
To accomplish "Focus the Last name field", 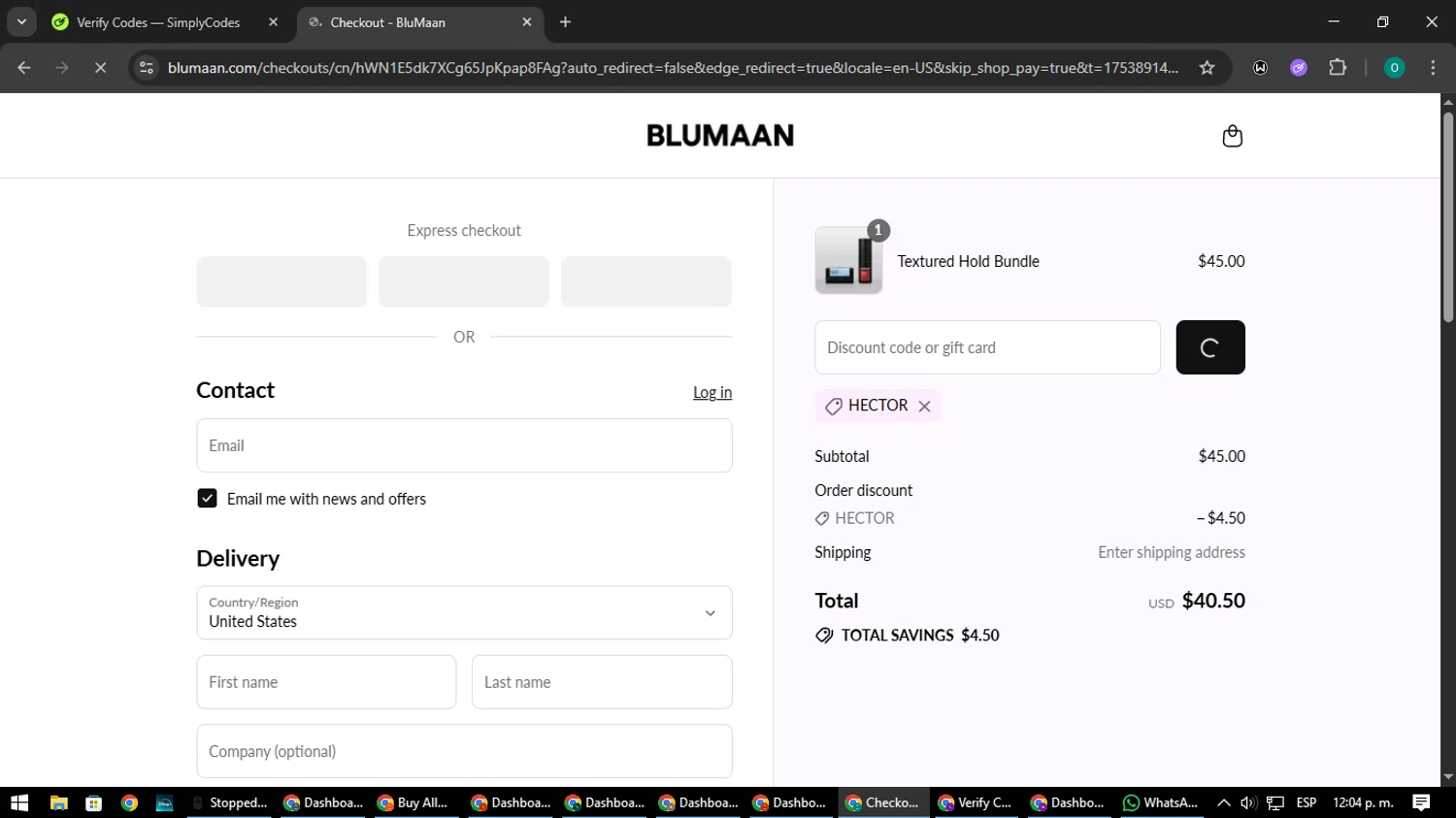I will [602, 682].
